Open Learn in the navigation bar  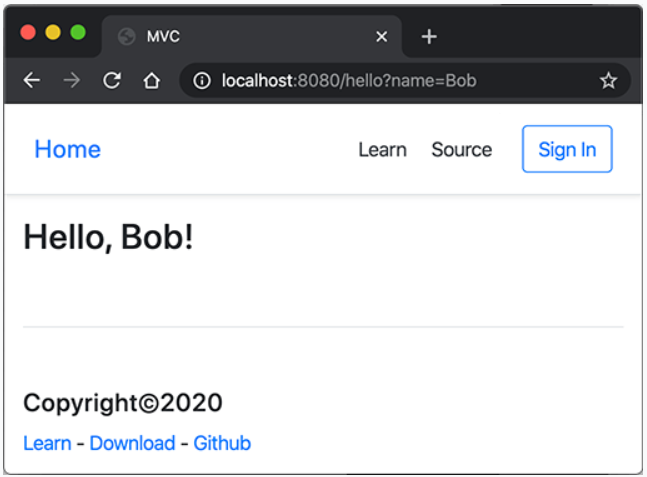pyautogui.click(x=383, y=150)
